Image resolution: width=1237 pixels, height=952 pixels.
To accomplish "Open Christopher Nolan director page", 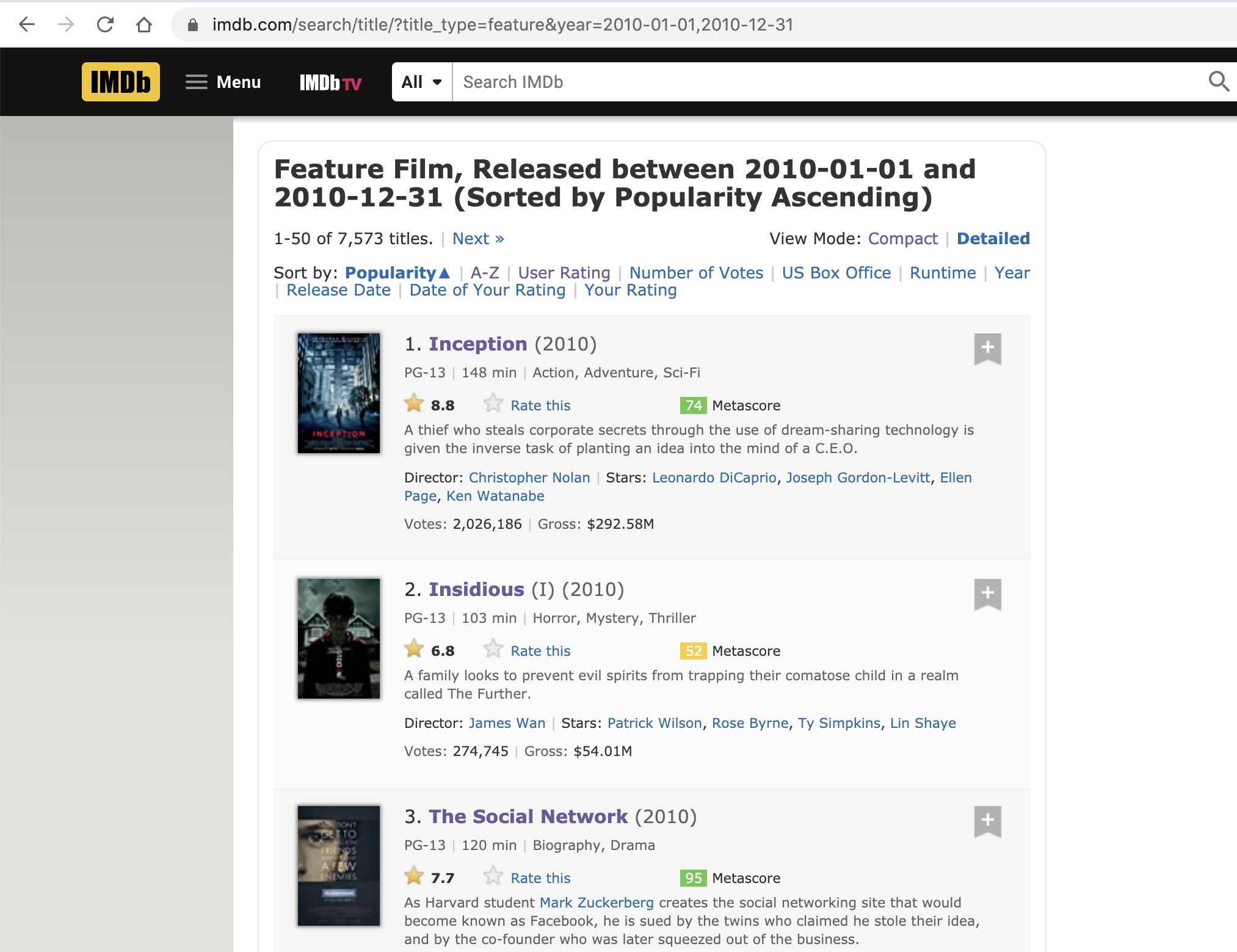I will coord(529,478).
